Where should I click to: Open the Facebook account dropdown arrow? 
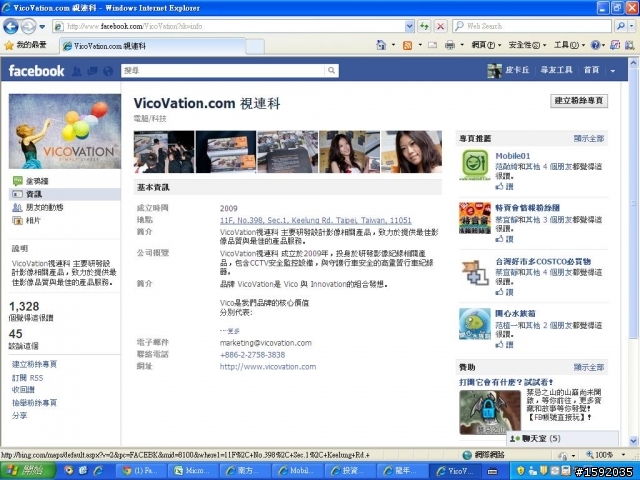(613, 71)
